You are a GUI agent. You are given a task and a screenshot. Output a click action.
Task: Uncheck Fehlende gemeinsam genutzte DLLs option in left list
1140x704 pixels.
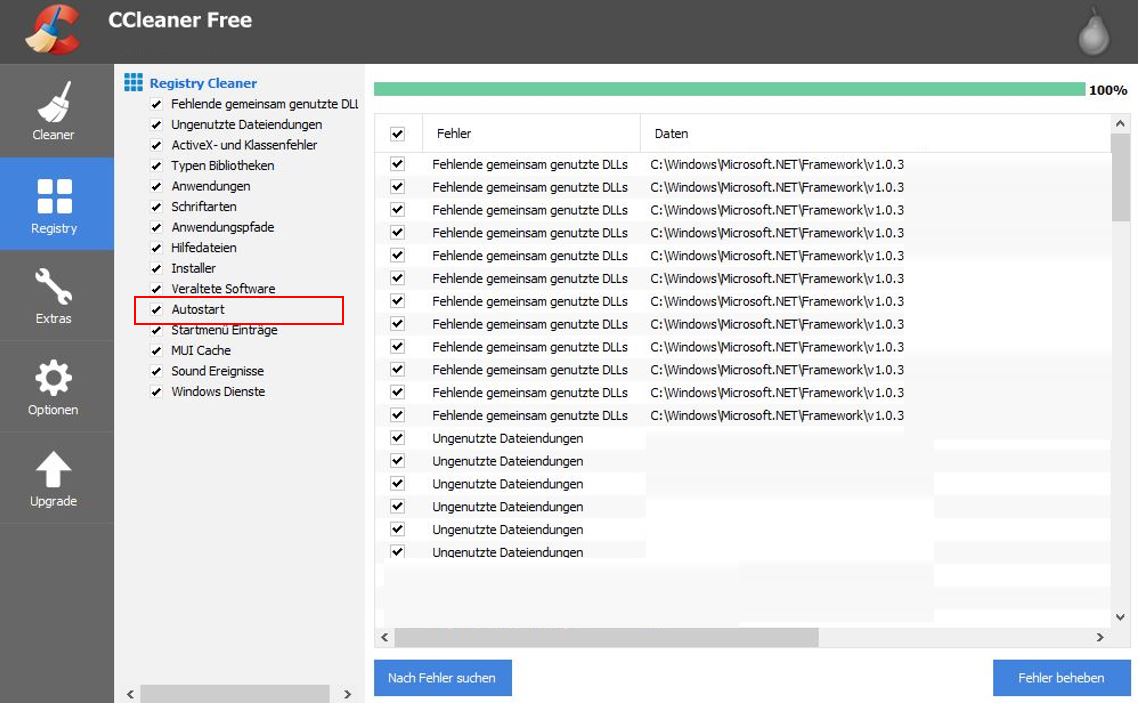[156, 104]
